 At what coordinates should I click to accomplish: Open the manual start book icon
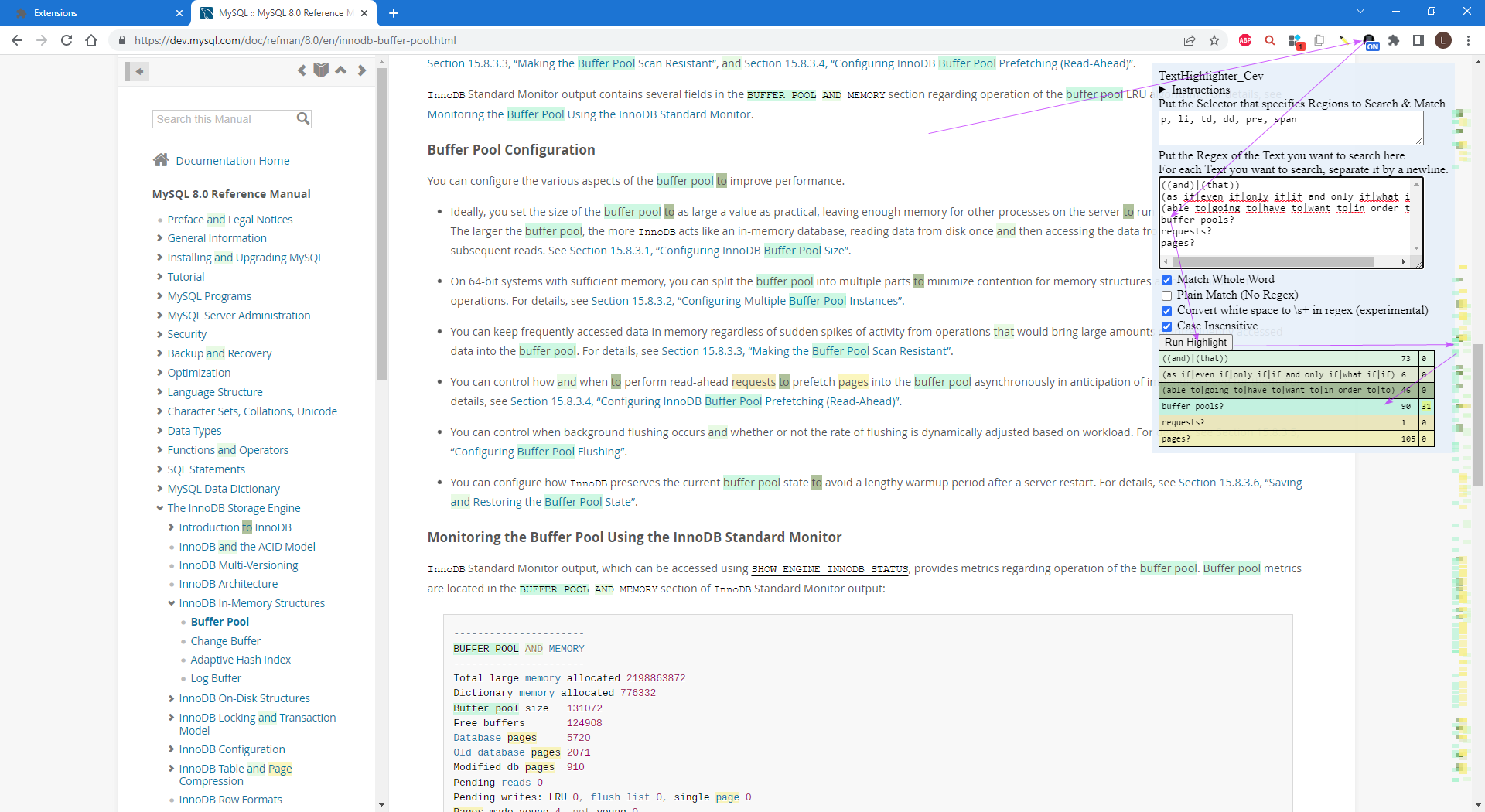pyautogui.click(x=322, y=70)
